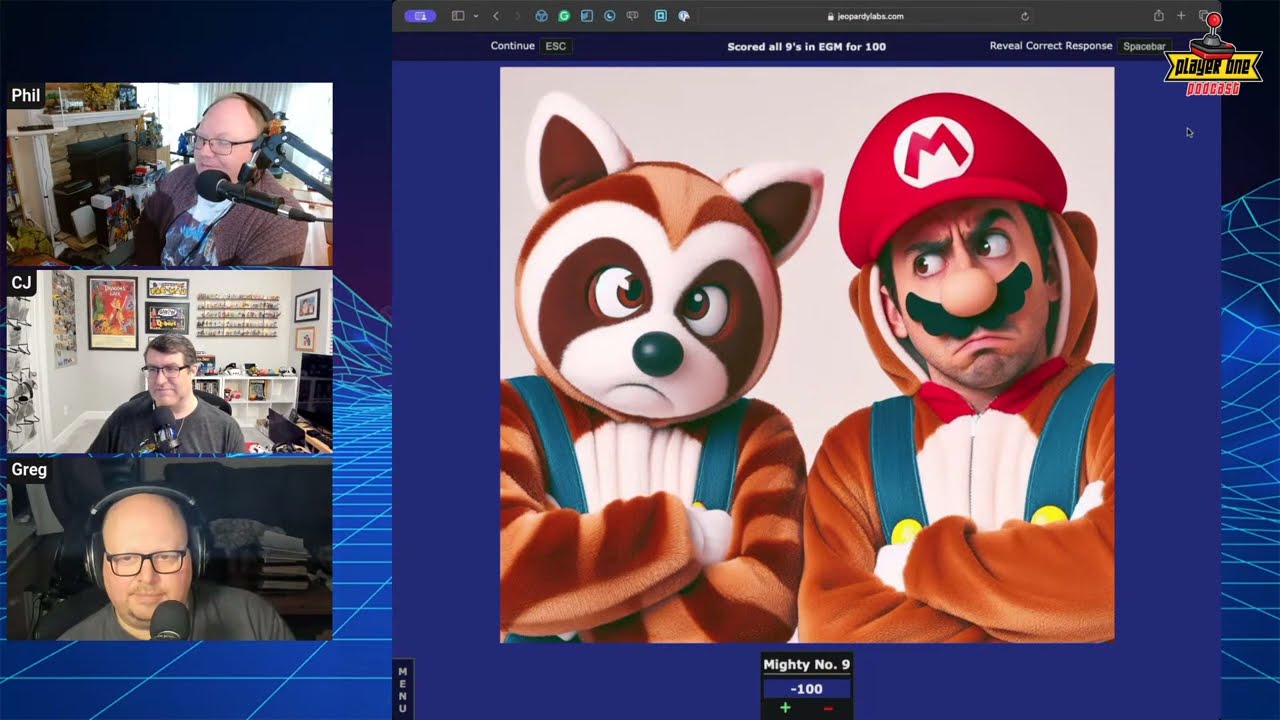Click the Player One Podcast logo
The image size is (1280, 720).
1213,56
